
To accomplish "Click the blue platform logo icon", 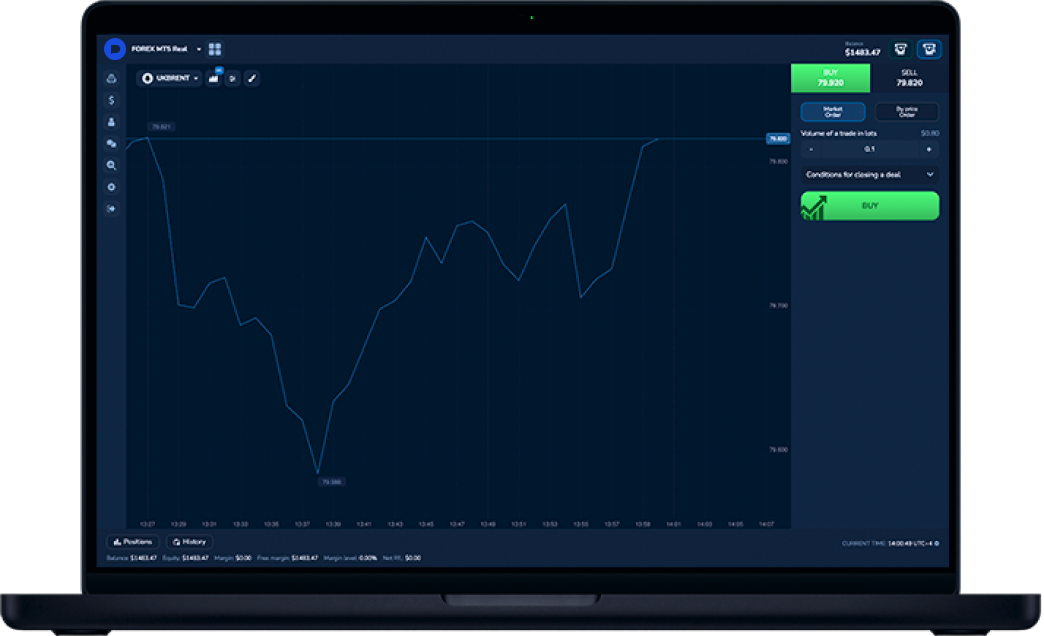I will point(115,49).
